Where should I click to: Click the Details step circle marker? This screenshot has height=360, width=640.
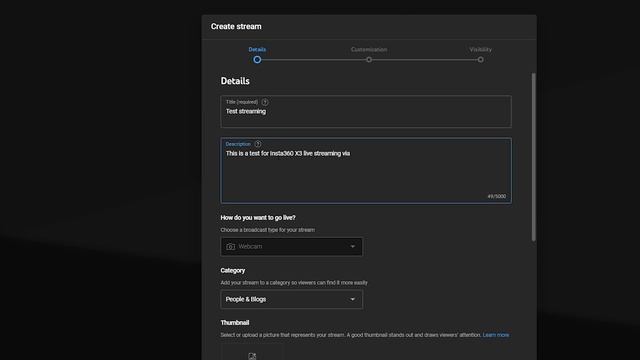(257, 60)
